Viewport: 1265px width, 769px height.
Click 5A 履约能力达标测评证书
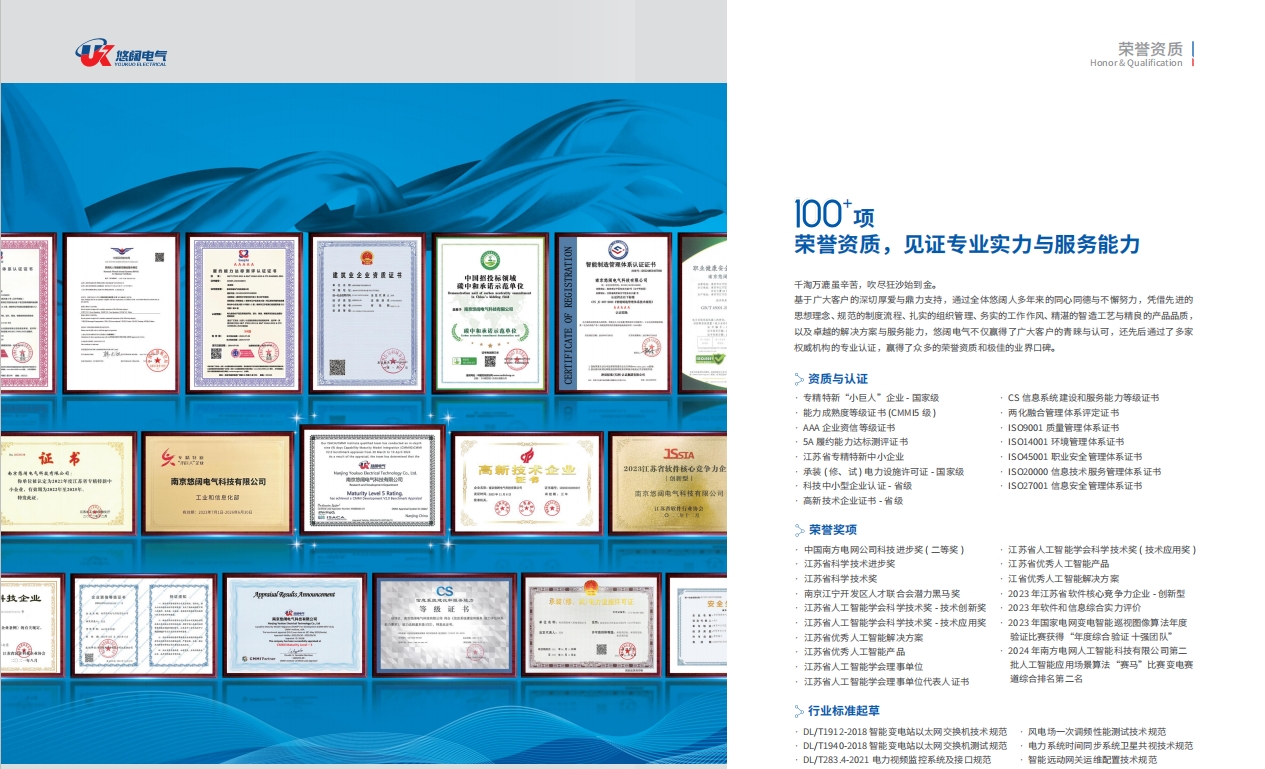pos(855,441)
